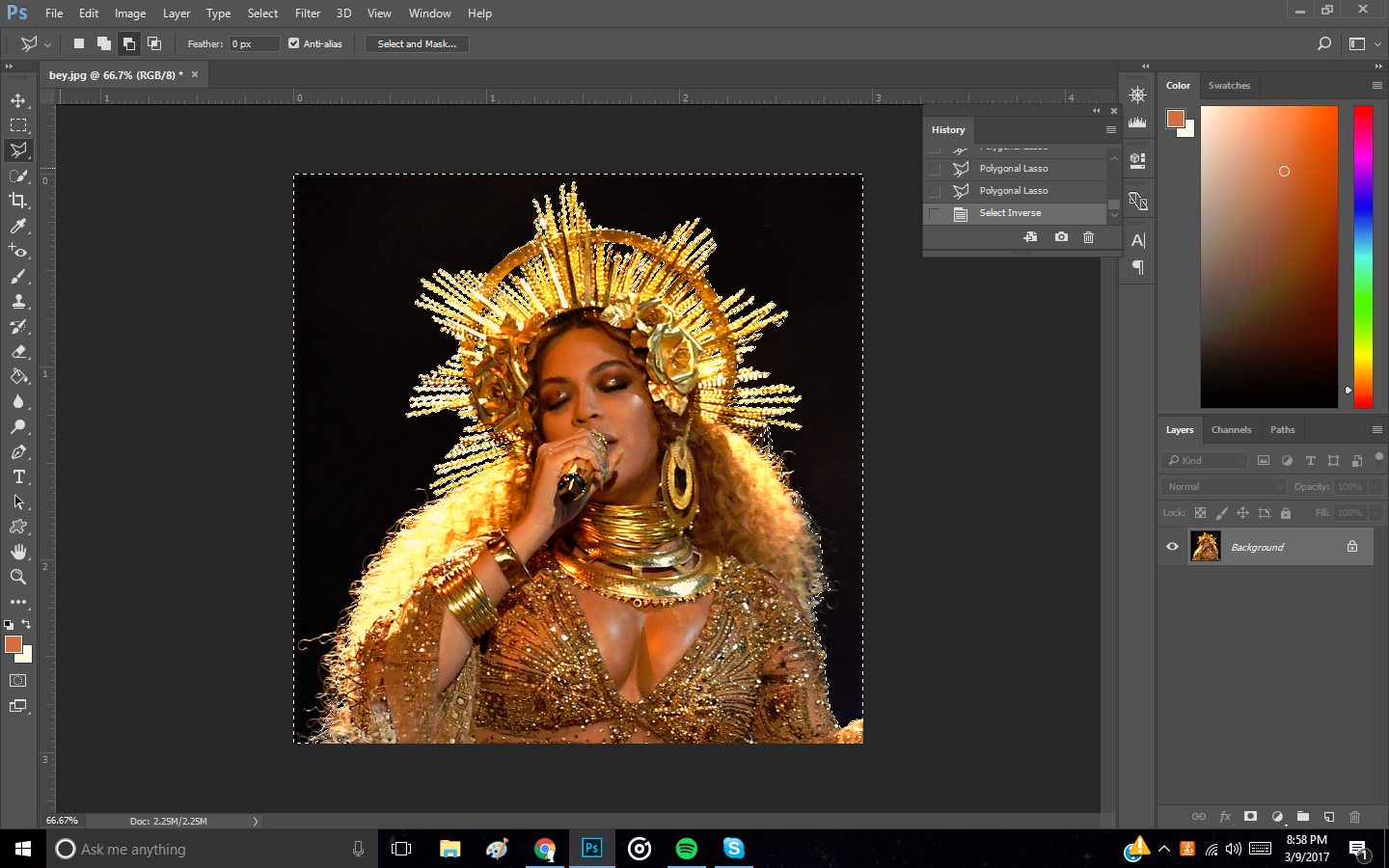Click the color picker field

pos(1269,257)
